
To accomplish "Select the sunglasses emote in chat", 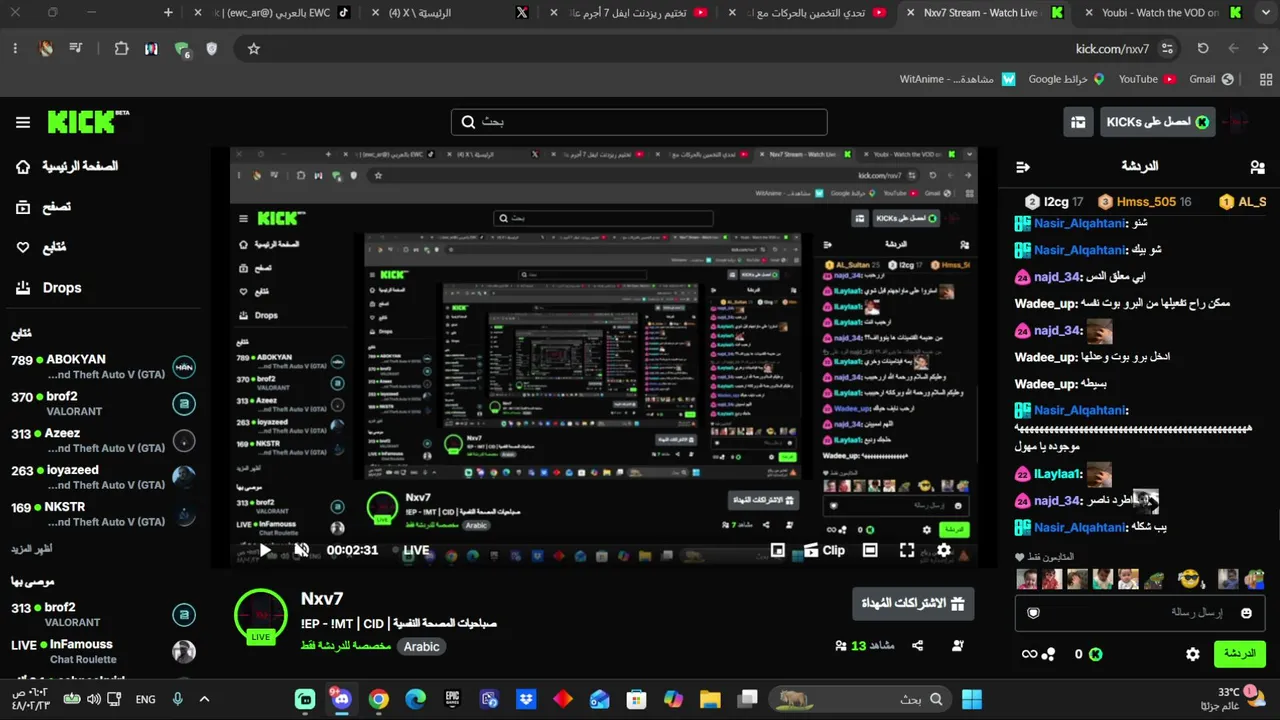I will tap(1187, 579).
